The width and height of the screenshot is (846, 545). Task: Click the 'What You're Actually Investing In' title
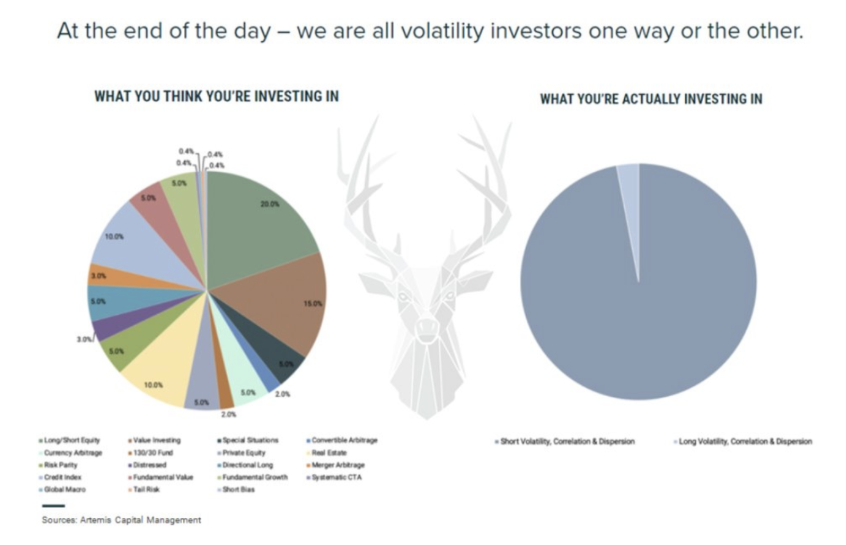coord(651,99)
